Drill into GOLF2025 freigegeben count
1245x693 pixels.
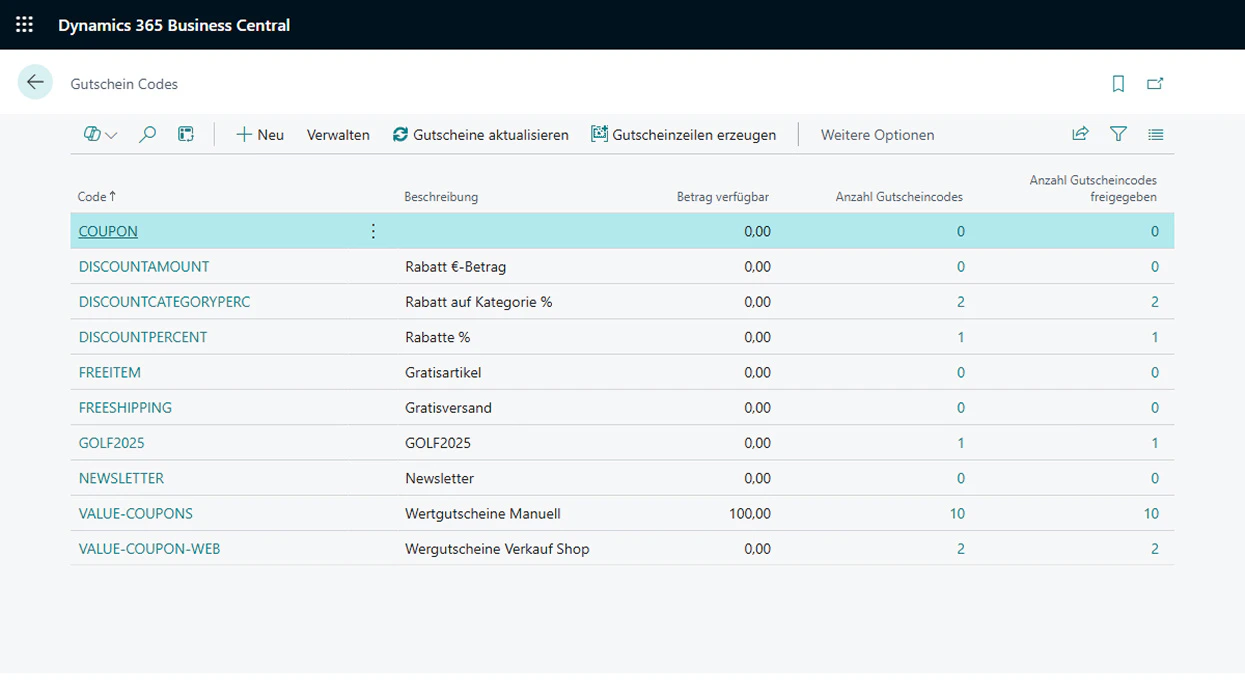coord(1155,443)
